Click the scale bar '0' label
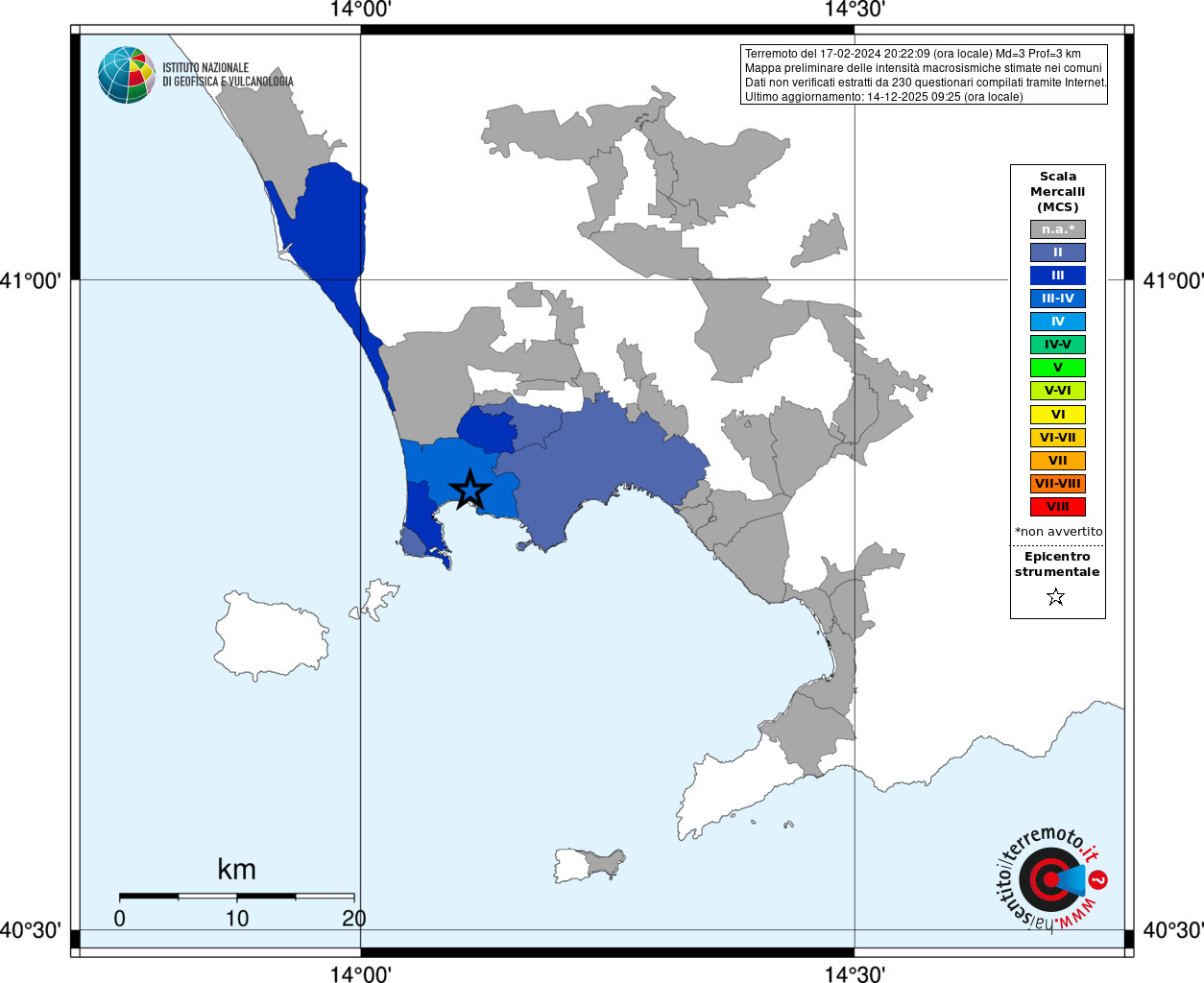 click(x=119, y=918)
